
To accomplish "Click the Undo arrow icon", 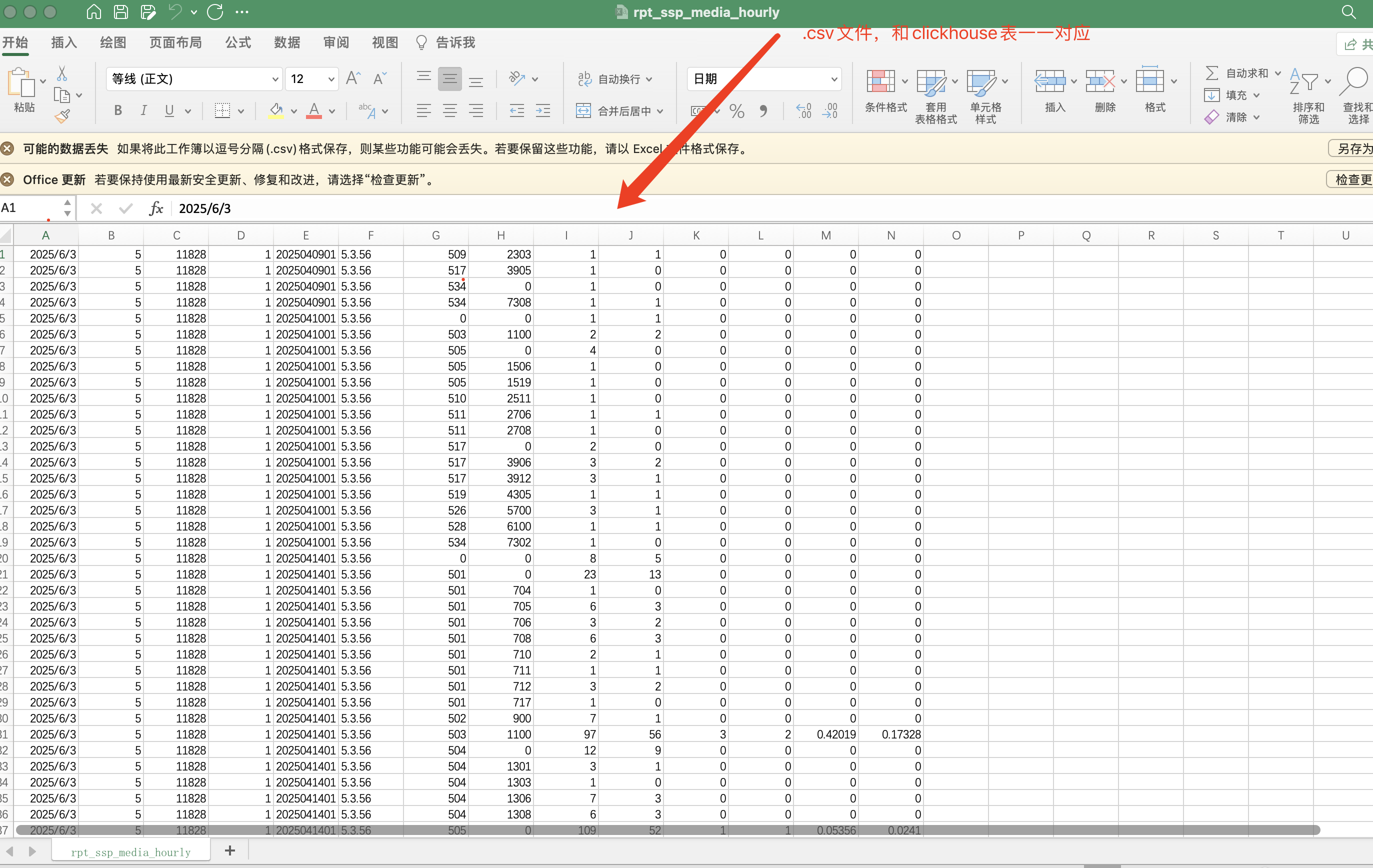I will pyautogui.click(x=175, y=12).
